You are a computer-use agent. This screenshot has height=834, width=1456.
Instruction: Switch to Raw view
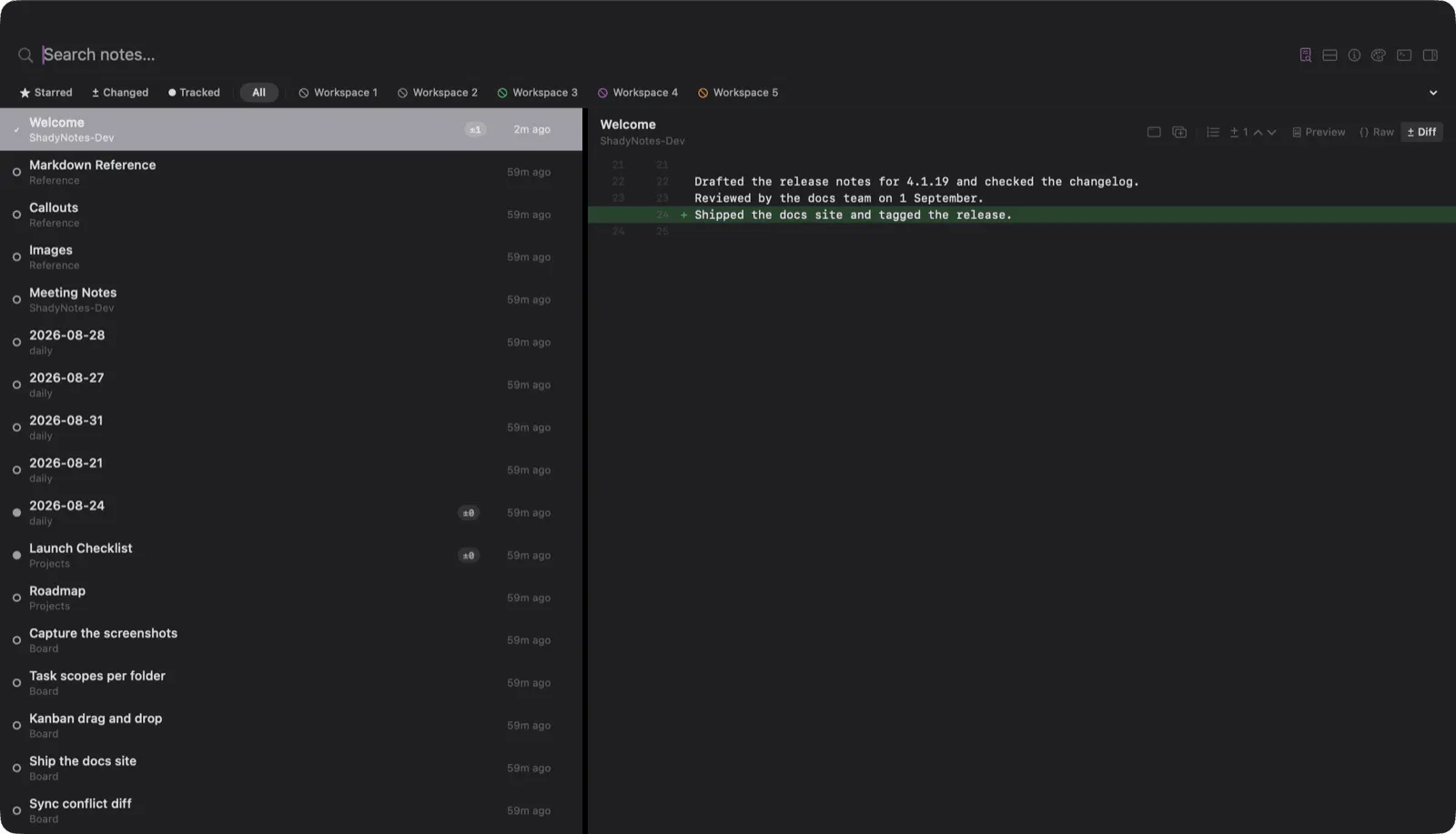coord(1376,132)
